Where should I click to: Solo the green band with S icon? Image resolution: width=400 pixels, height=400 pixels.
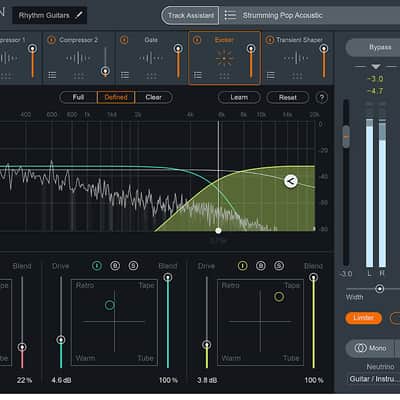click(133, 266)
